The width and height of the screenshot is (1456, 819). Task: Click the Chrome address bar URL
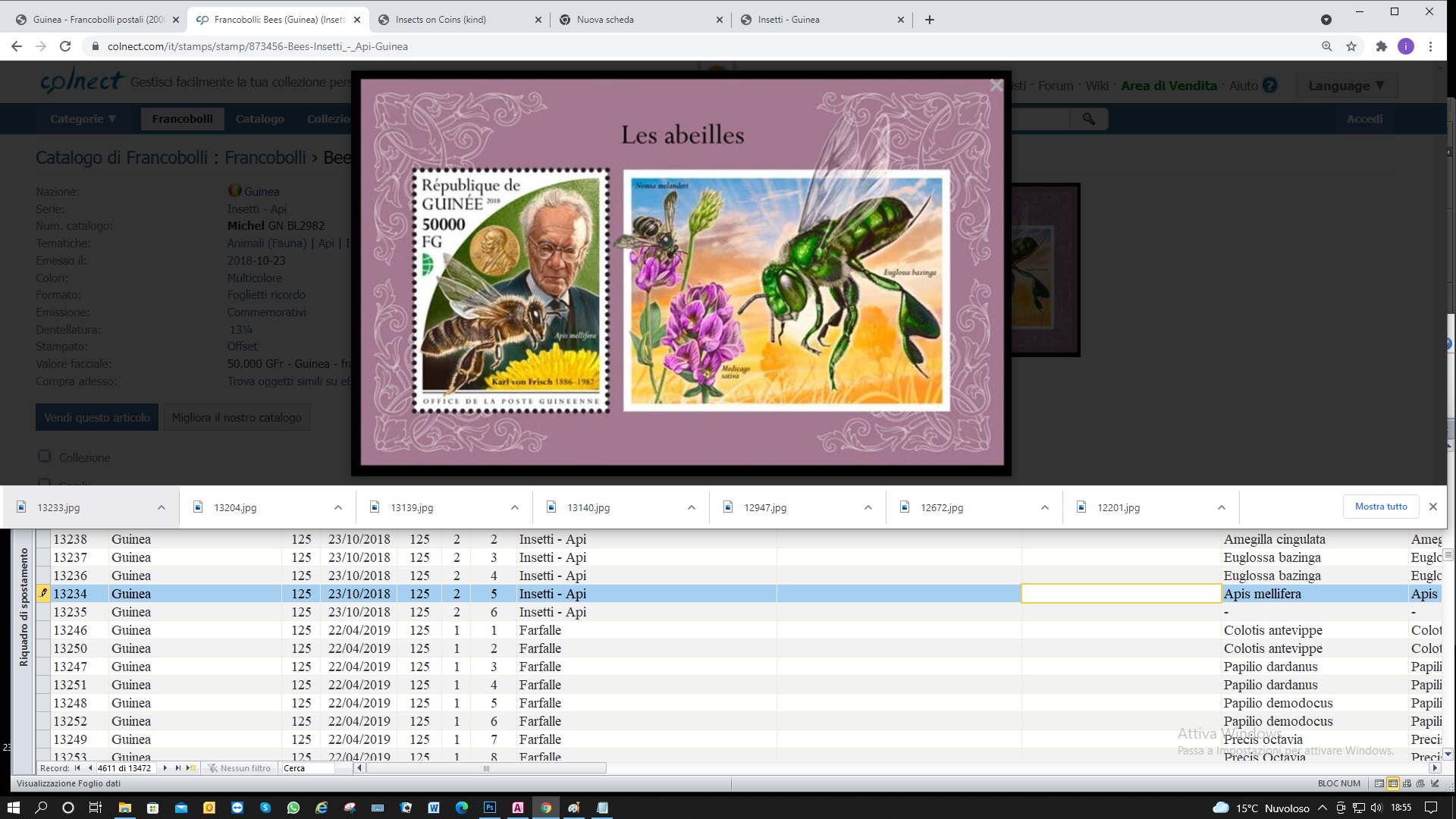point(258,46)
